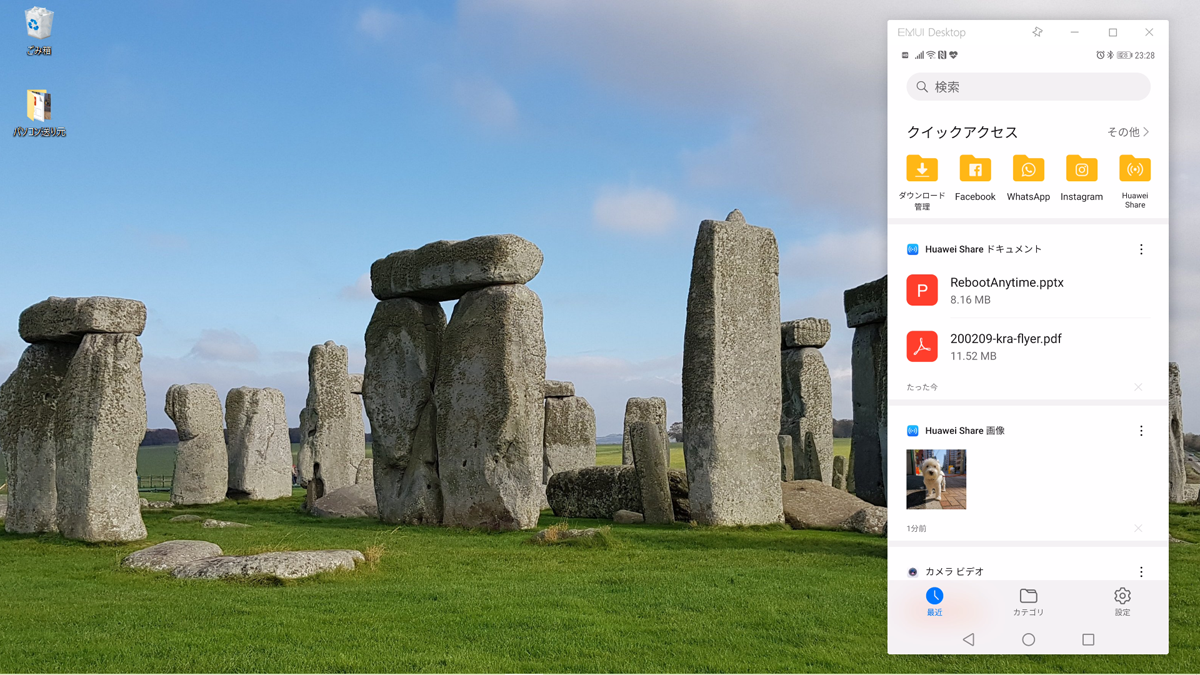The height and width of the screenshot is (675, 1200).
Task: Open options menu for カメラ ビデオ
Action: pyautogui.click(x=1141, y=572)
